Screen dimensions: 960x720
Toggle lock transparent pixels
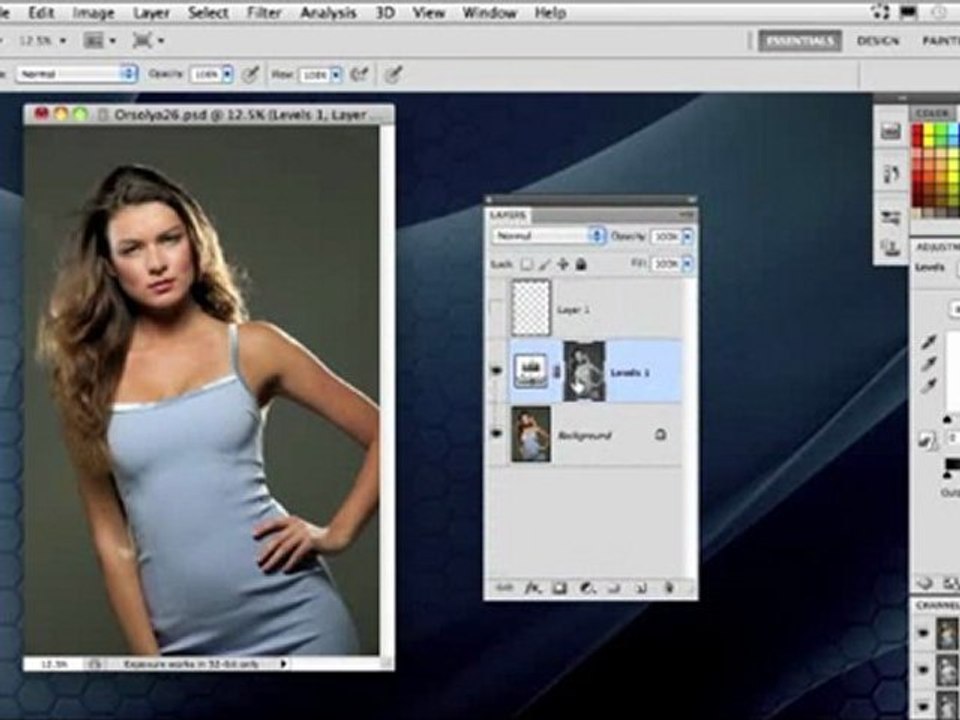tap(527, 264)
